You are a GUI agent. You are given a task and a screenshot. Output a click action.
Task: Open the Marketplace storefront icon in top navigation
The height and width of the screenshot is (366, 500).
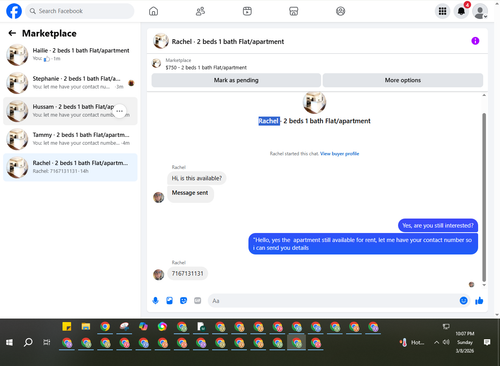pos(294,11)
